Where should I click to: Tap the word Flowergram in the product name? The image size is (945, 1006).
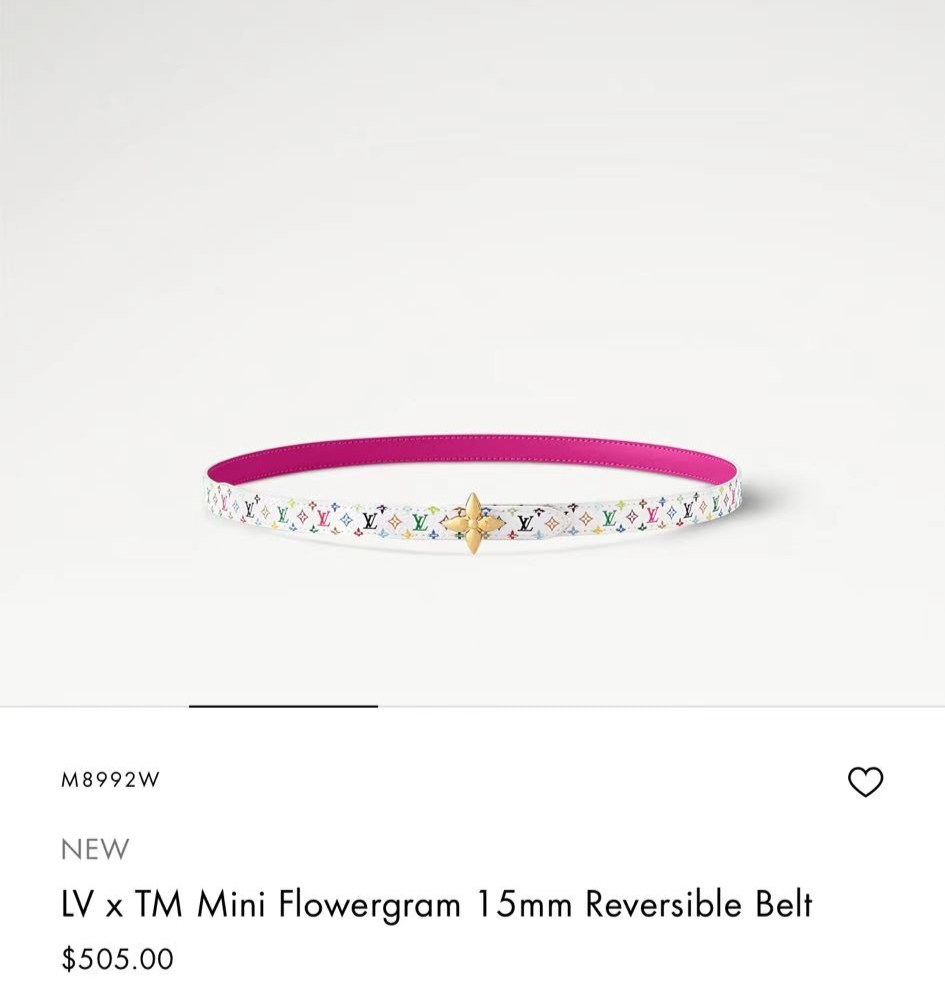(370, 905)
